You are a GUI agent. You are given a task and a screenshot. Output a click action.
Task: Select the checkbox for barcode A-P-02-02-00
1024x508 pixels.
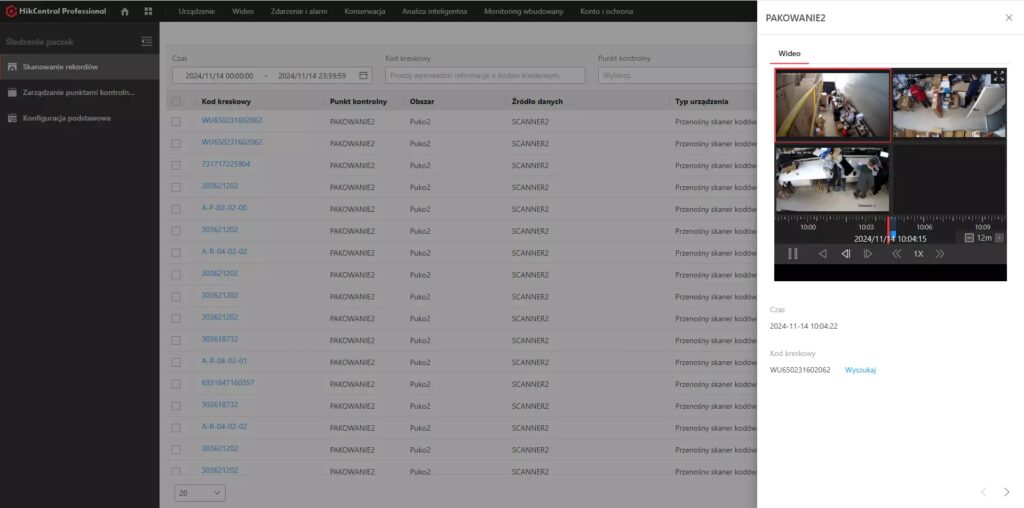pyautogui.click(x=176, y=209)
